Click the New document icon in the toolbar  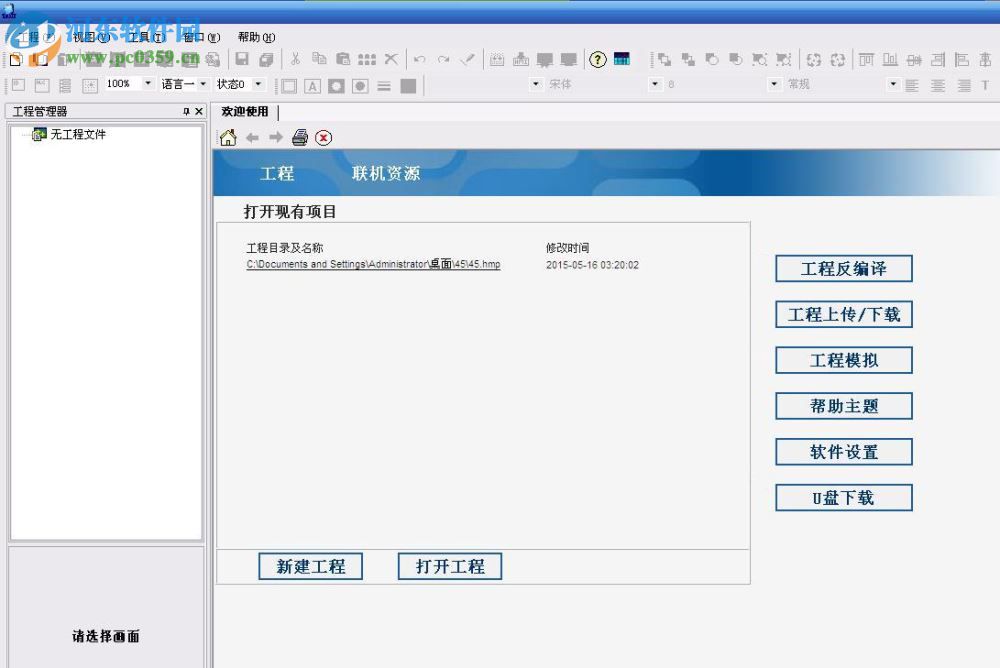(x=15, y=59)
